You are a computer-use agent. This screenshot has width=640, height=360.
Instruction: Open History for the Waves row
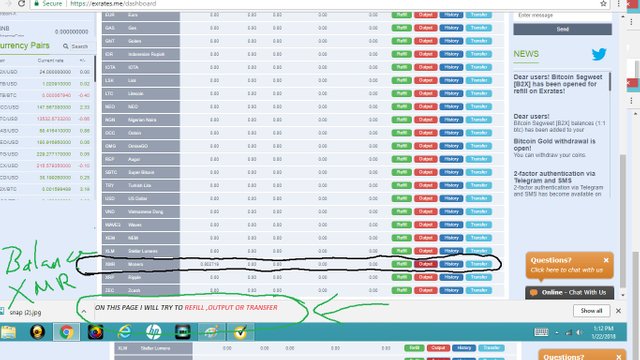(x=451, y=224)
